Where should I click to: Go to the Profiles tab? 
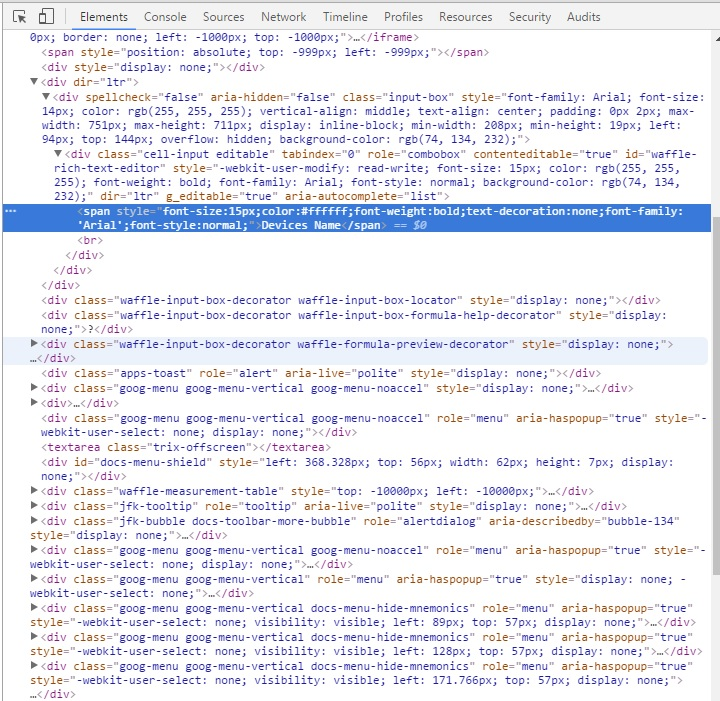403,17
